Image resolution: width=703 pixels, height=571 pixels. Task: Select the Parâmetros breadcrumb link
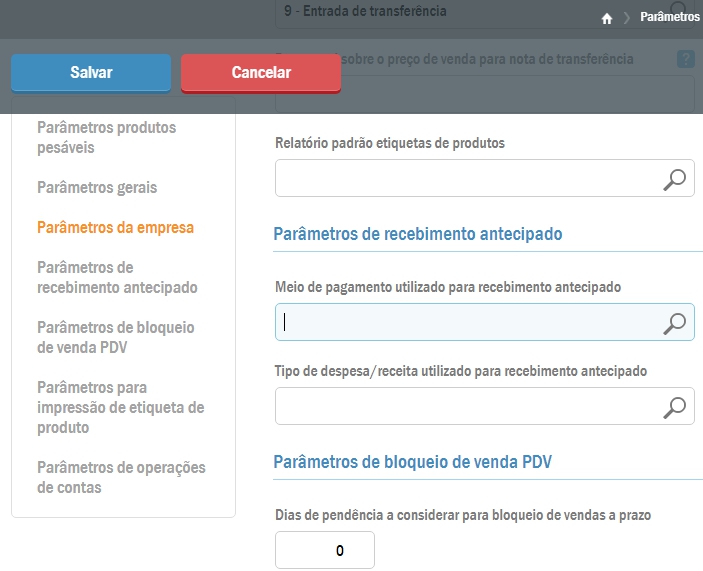[x=669, y=18]
